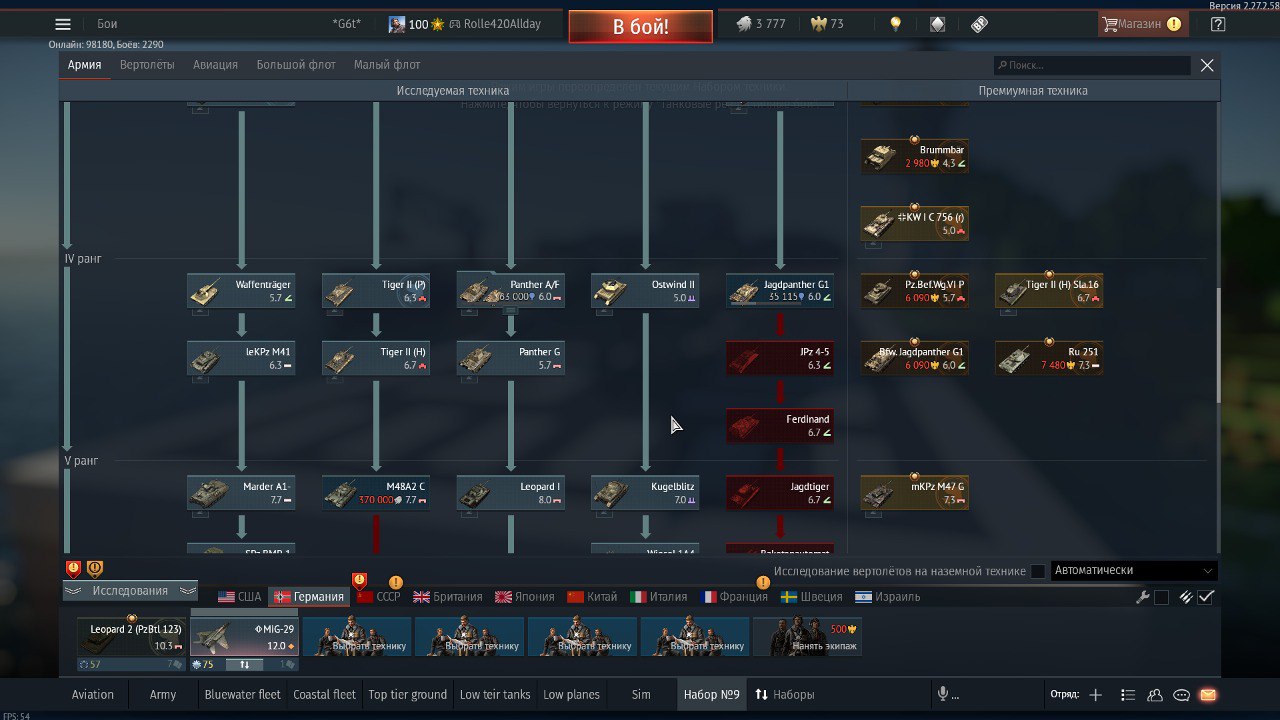1280x720 pixels.
Task: Click the microphone voice chat icon
Action: [x=942, y=694]
